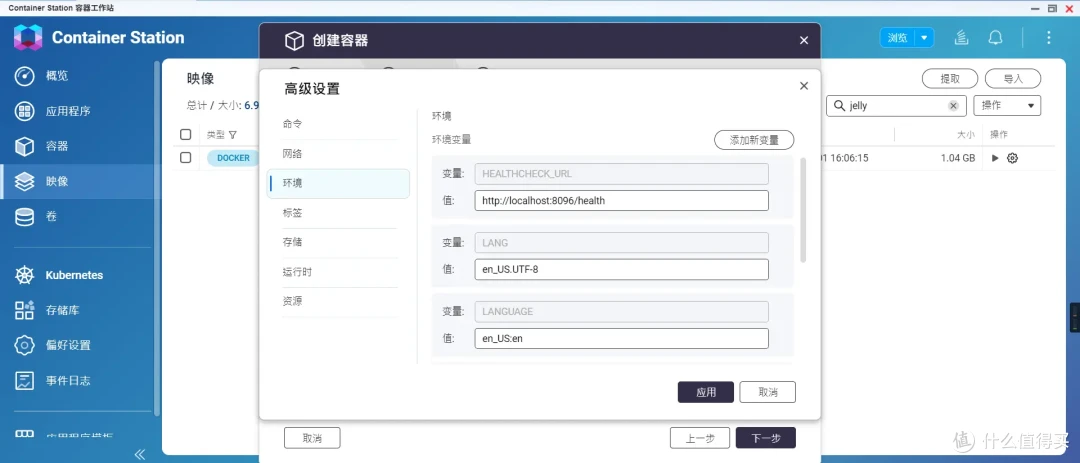Click the 应用 apply button
1080x463 pixels.
coord(706,392)
